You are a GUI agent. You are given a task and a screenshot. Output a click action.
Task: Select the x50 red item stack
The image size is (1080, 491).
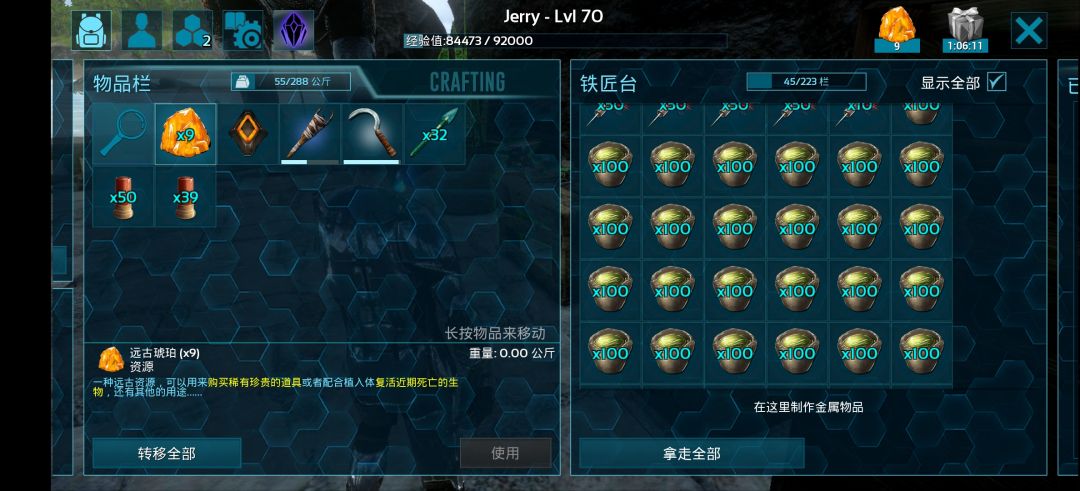[x=123, y=197]
